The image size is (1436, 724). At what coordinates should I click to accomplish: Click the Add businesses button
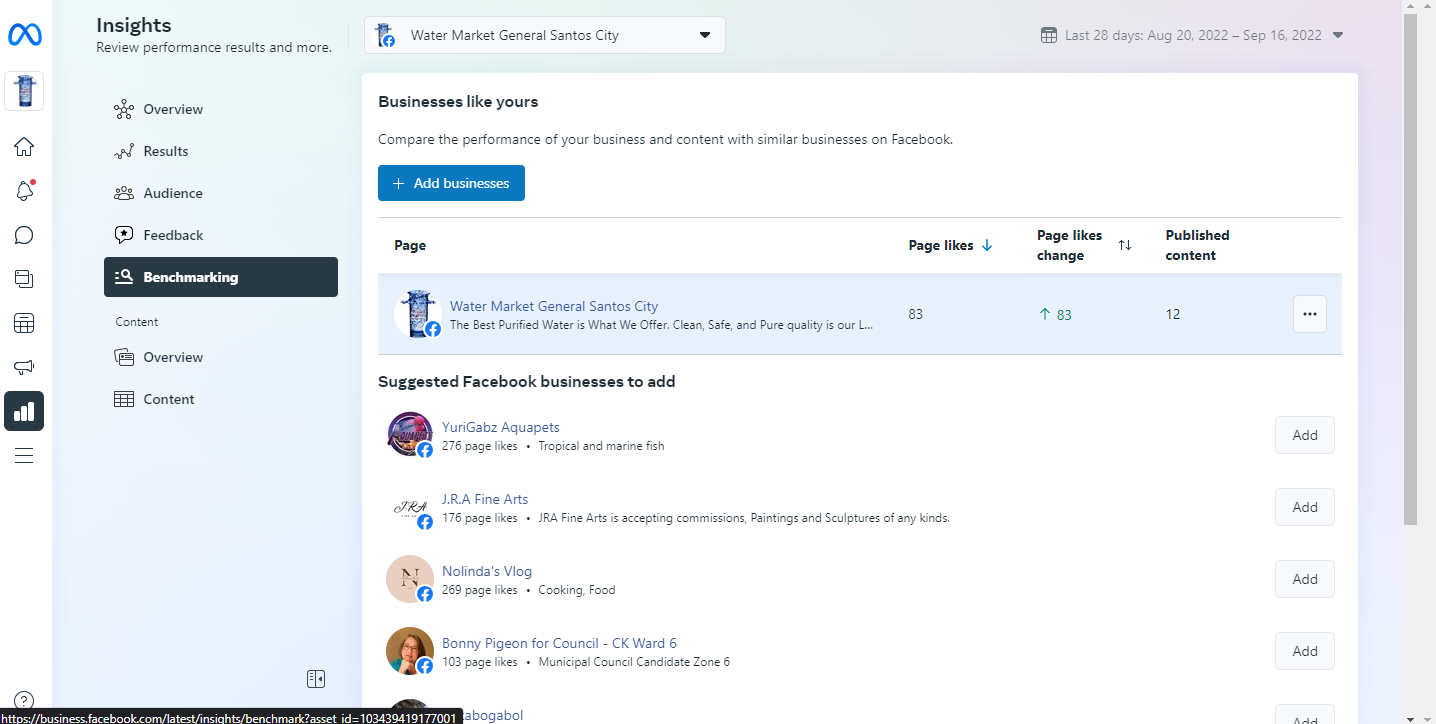click(451, 183)
